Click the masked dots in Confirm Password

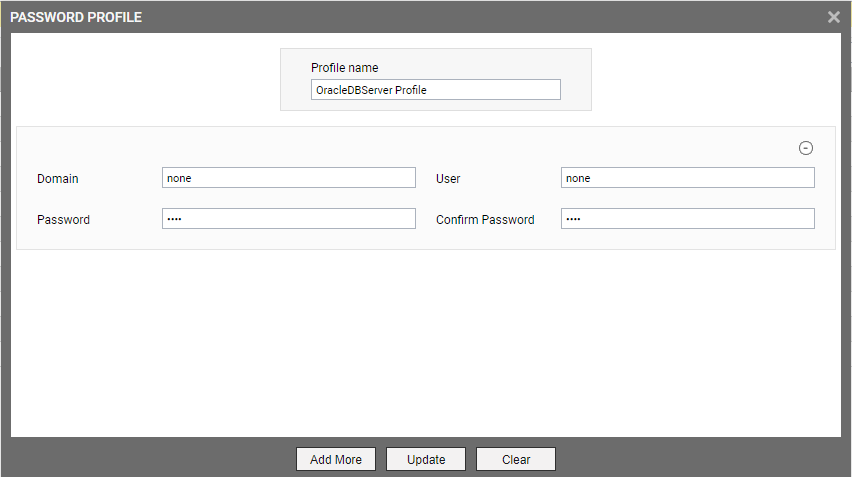tap(573, 219)
